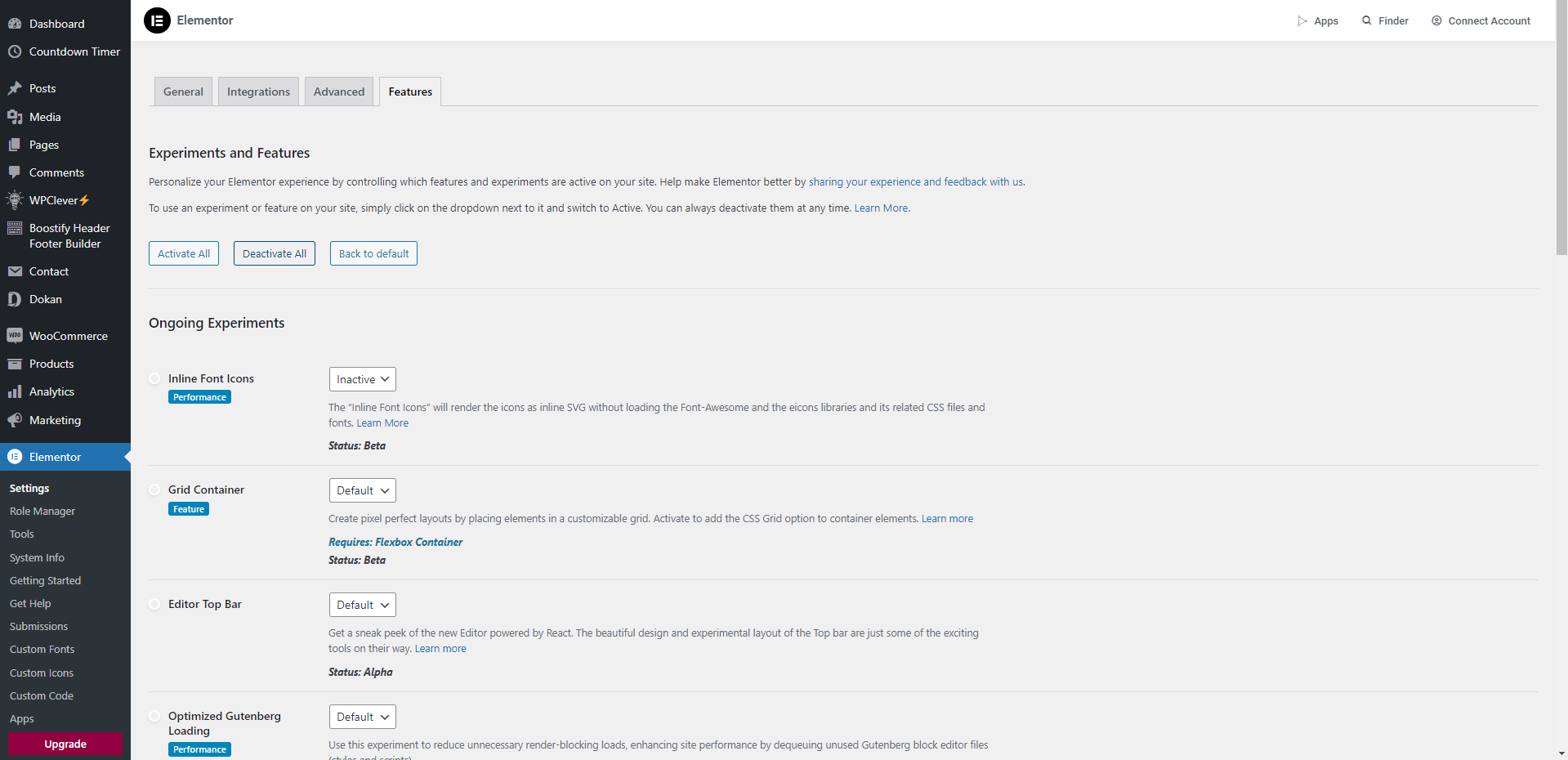This screenshot has height=760, width=1568.
Task: Open Submissions submenu item
Action: point(38,626)
